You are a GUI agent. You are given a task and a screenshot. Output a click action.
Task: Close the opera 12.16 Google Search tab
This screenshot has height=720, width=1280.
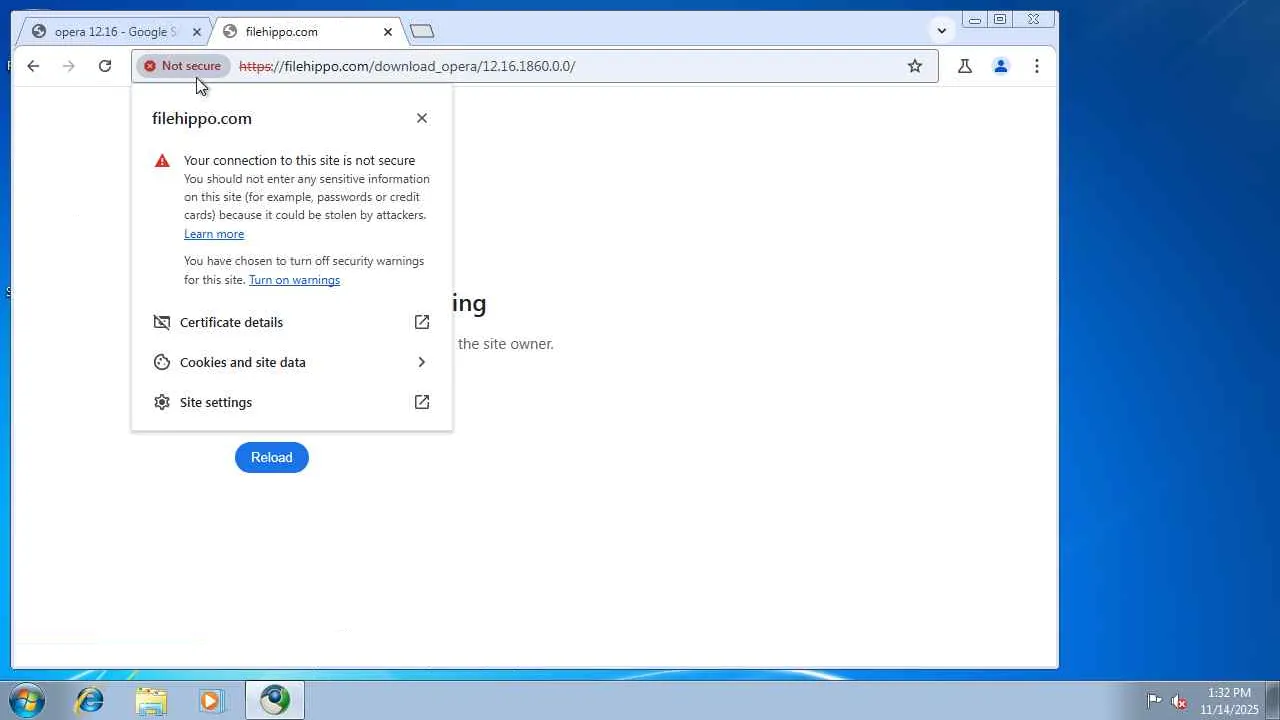[x=197, y=32]
